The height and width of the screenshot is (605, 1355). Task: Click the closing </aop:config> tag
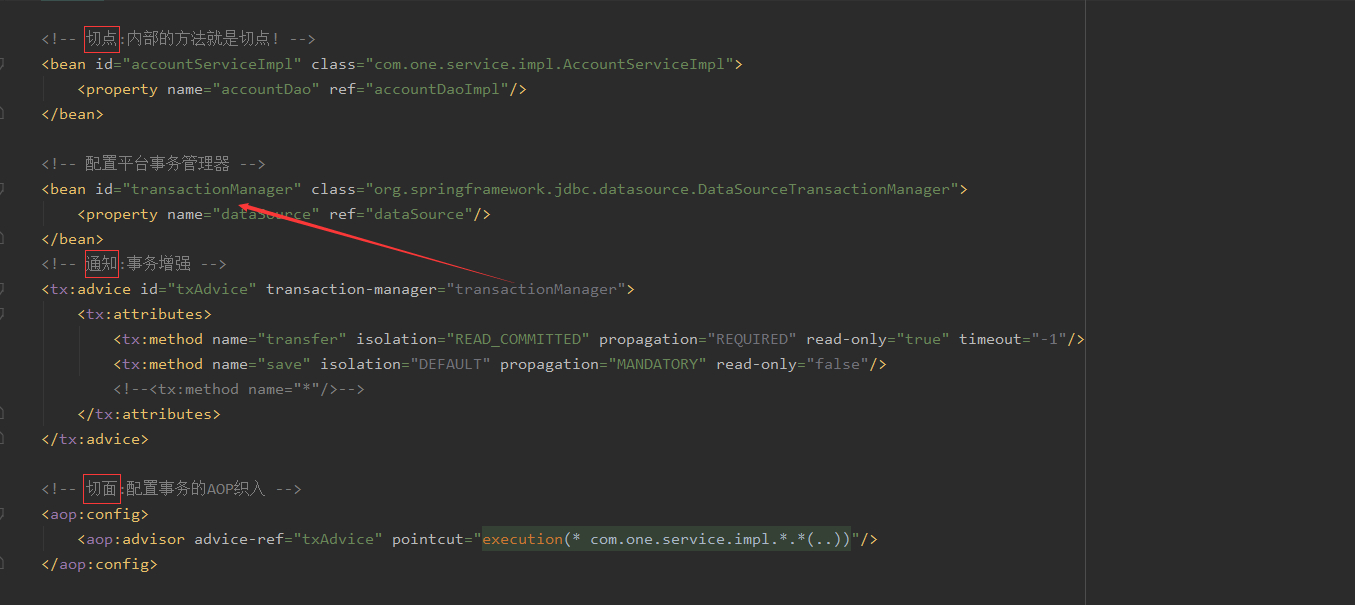[99, 564]
